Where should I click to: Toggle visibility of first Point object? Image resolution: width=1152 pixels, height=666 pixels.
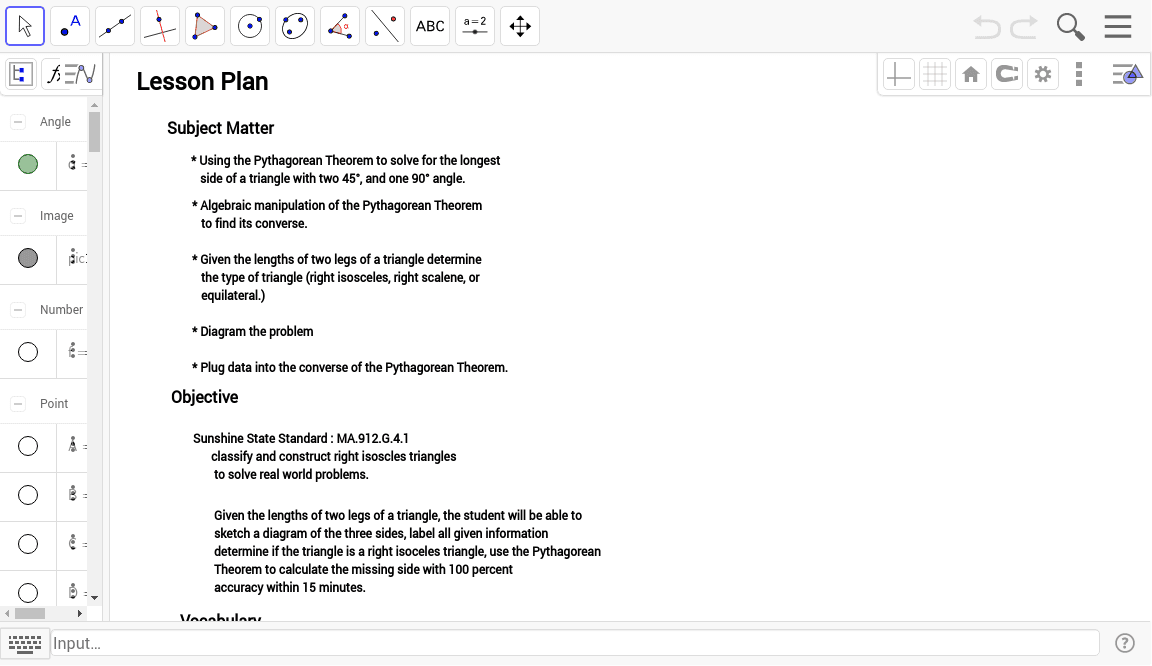28,446
